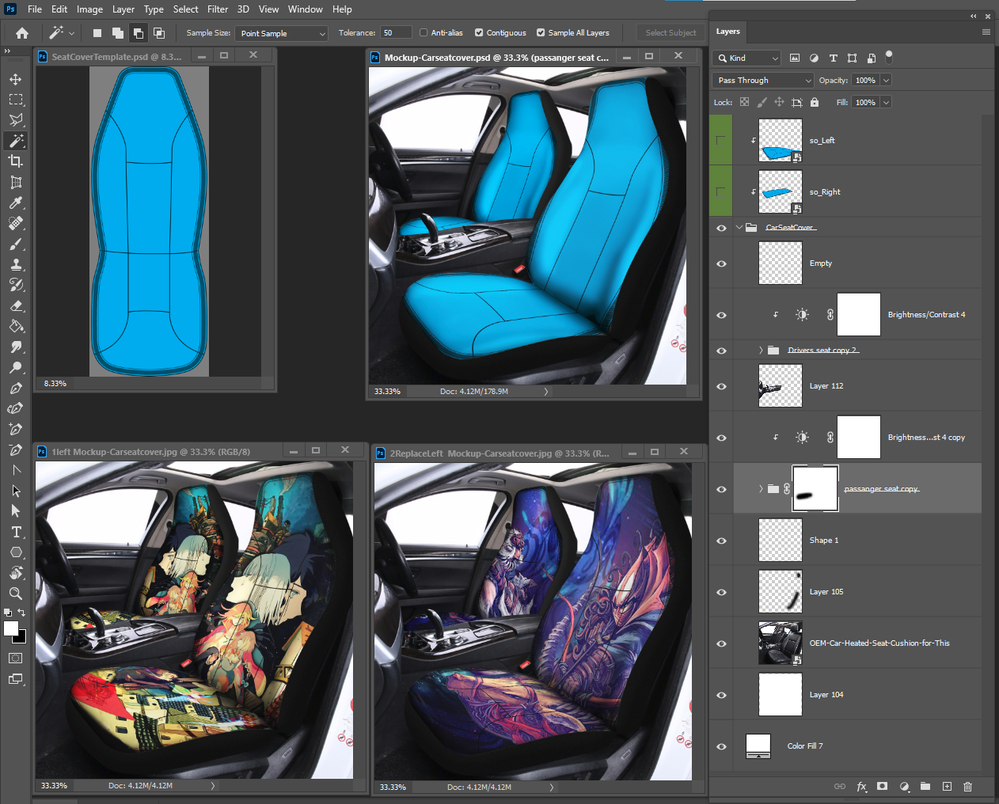
Task: Select the Rectangular Marquee tool
Action: click(x=16, y=99)
